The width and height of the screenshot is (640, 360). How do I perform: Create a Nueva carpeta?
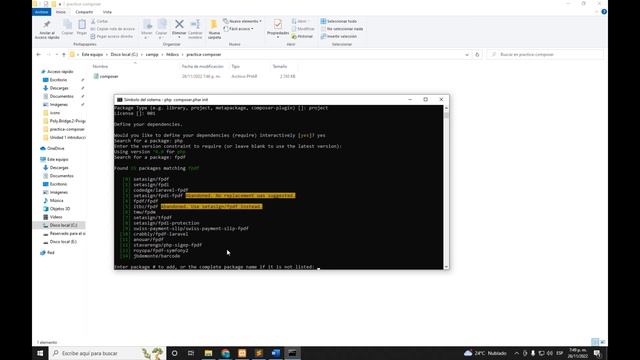pyautogui.click(x=214, y=29)
